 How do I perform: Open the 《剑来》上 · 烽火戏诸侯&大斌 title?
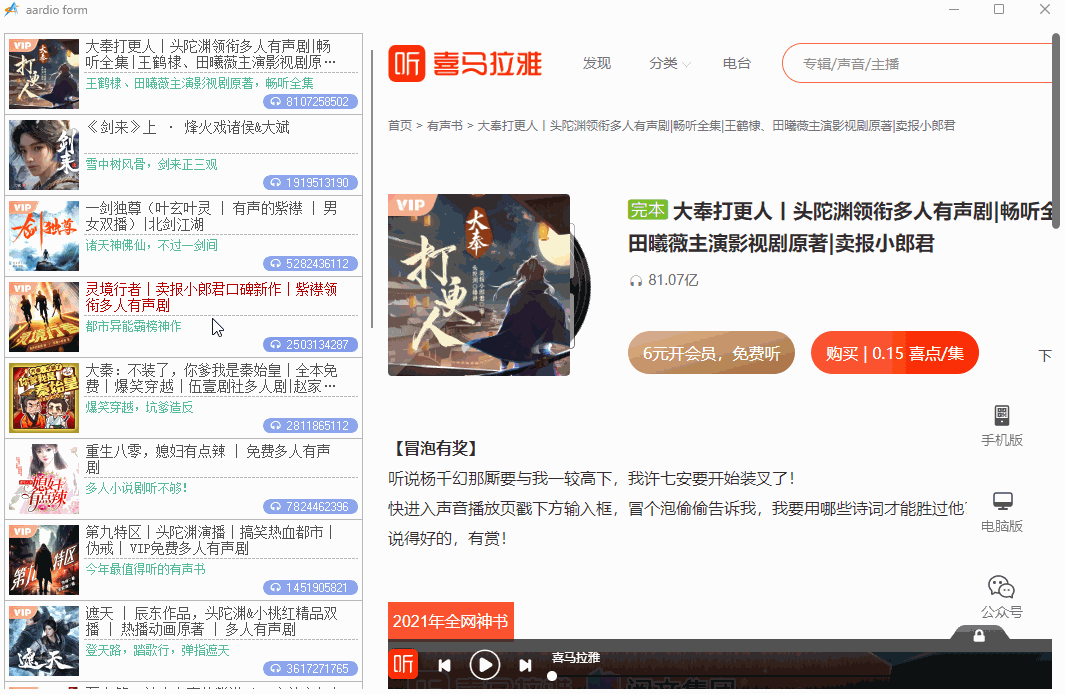(x=188, y=128)
